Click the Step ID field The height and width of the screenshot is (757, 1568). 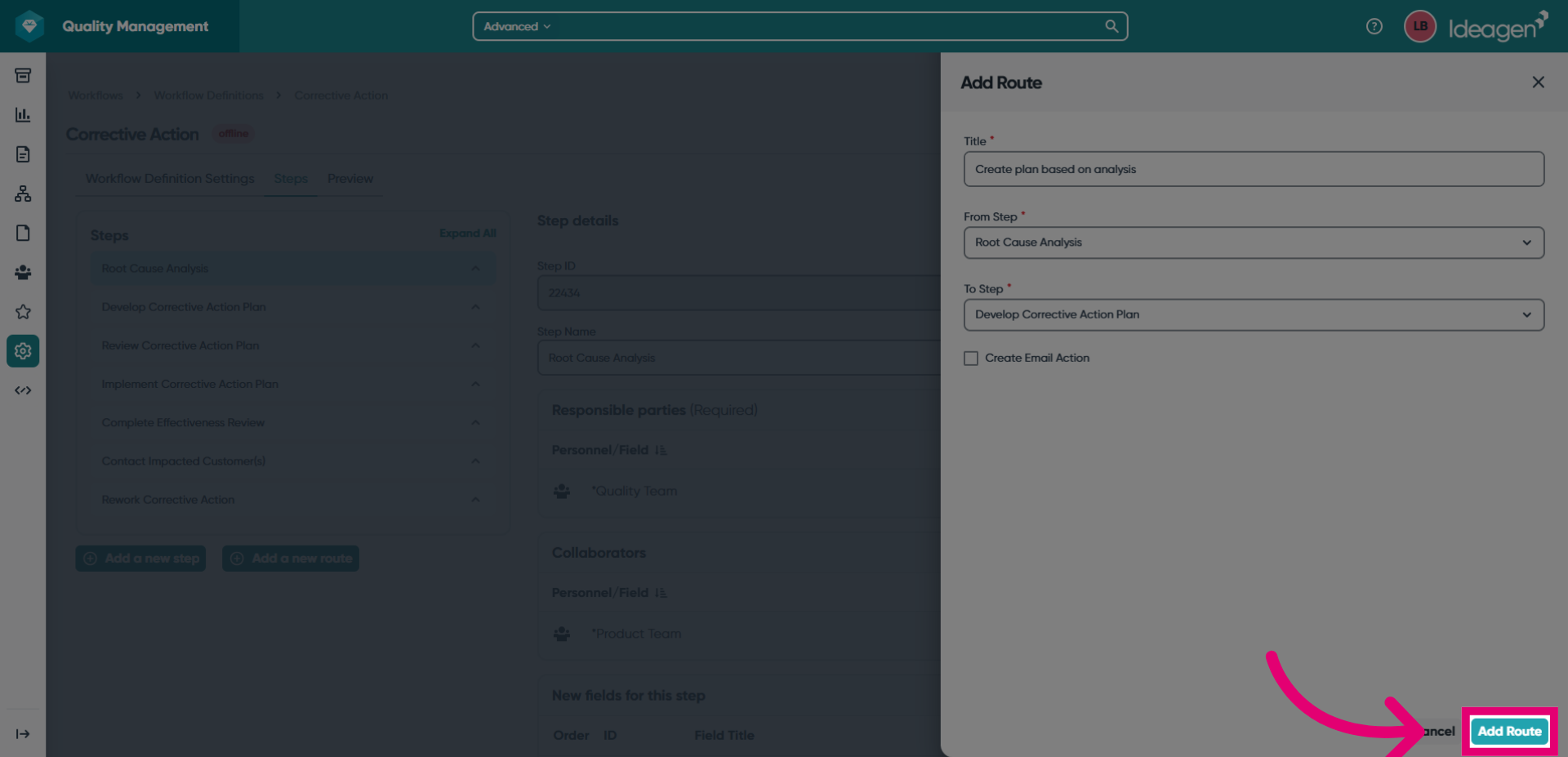(x=739, y=292)
